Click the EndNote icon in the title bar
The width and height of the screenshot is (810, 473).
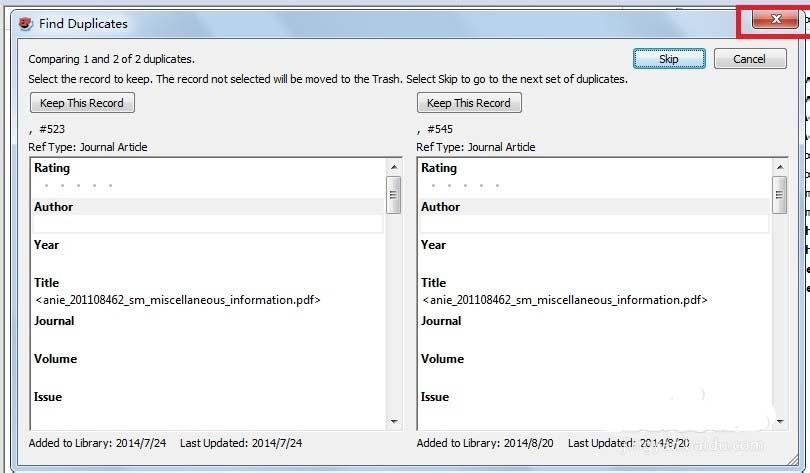click(25, 23)
